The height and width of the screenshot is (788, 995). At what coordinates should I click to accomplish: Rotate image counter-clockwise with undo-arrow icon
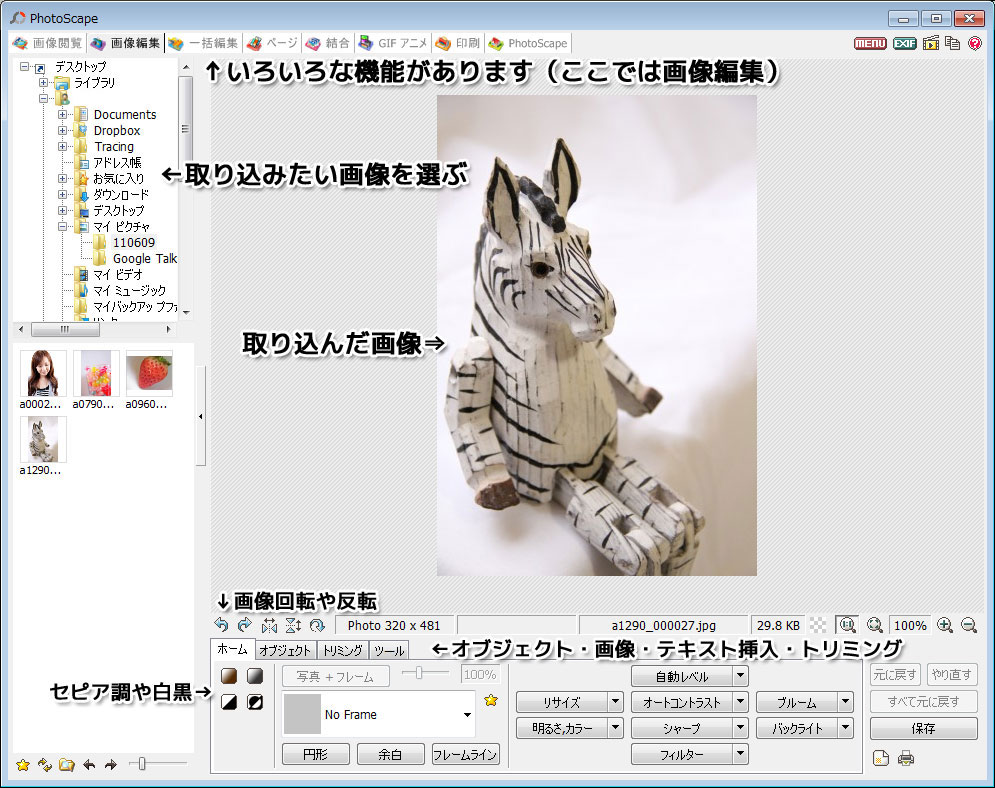[221, 625]
